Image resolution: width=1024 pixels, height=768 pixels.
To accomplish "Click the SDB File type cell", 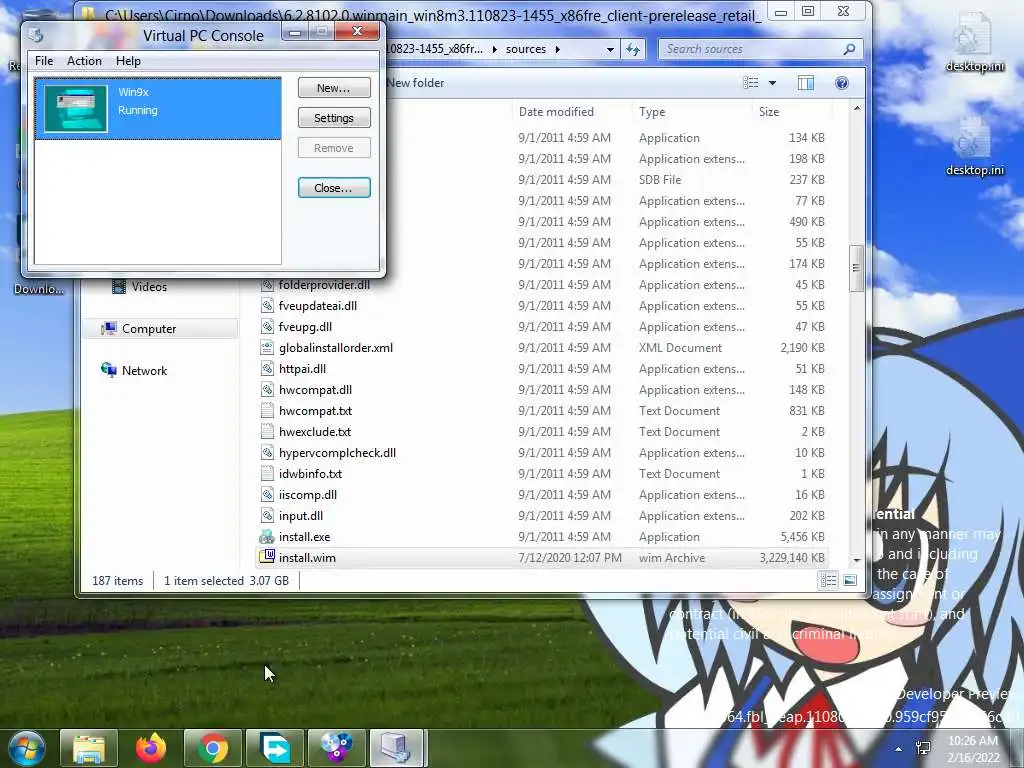I will tap(660, 180).
